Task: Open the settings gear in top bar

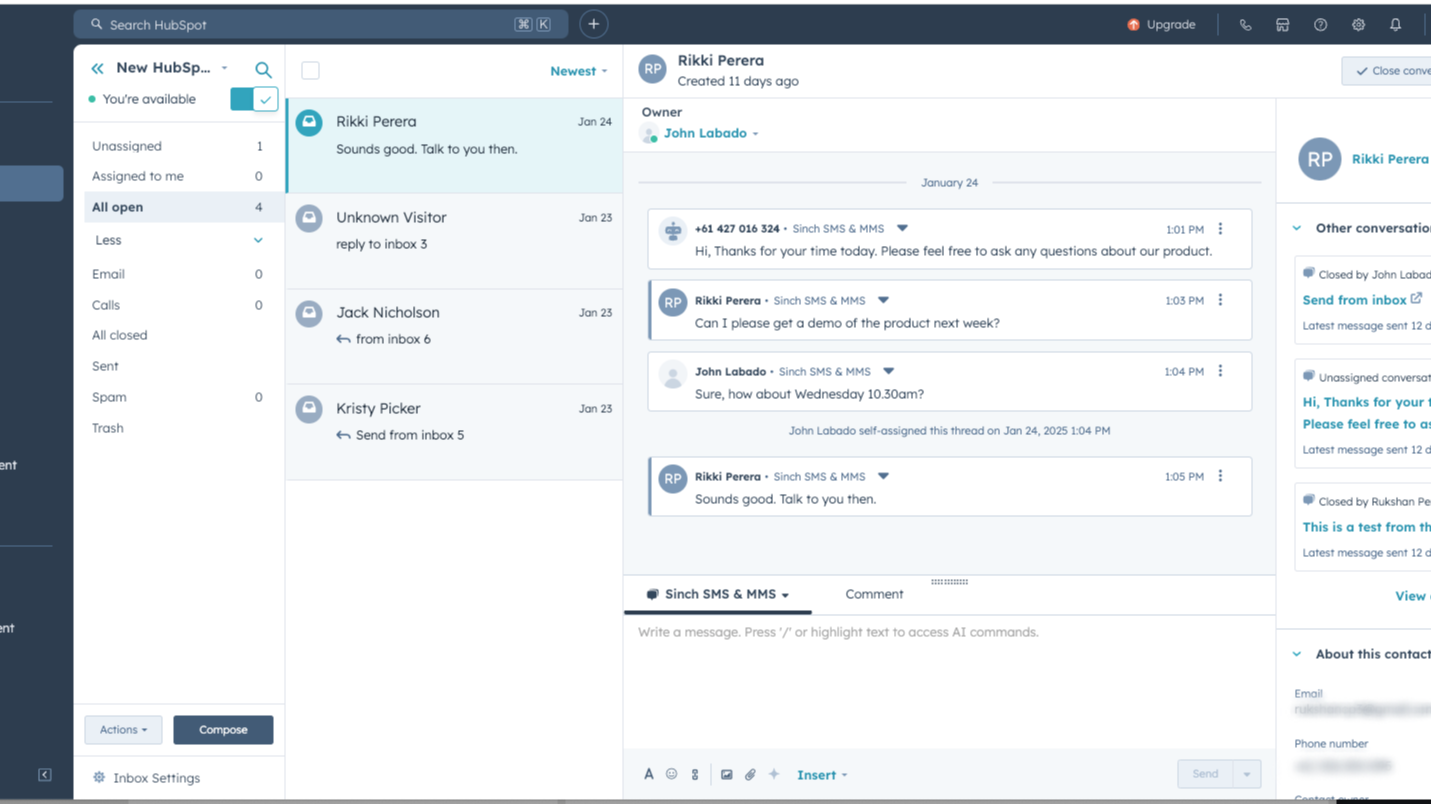Action: coord(1358,25)
